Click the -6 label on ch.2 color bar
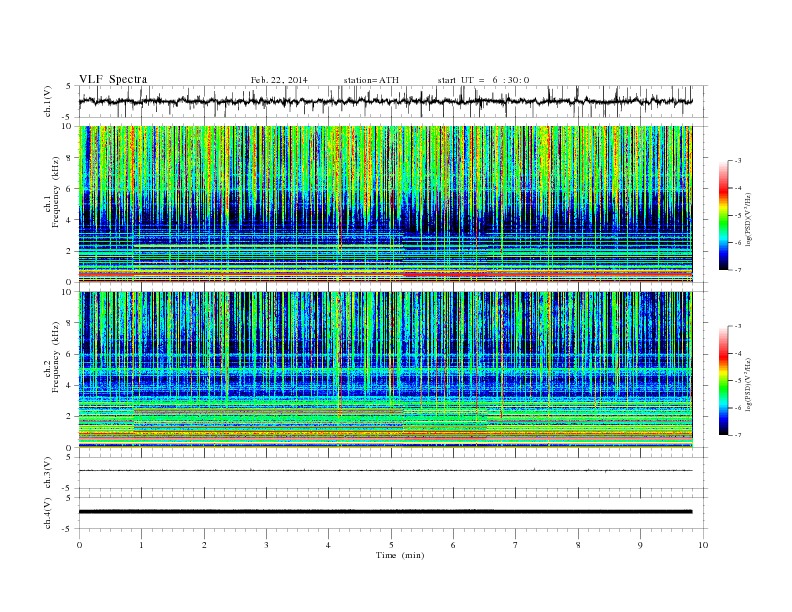Image resolution: width=792 pixels, height=612 pixels. [738, 408]
